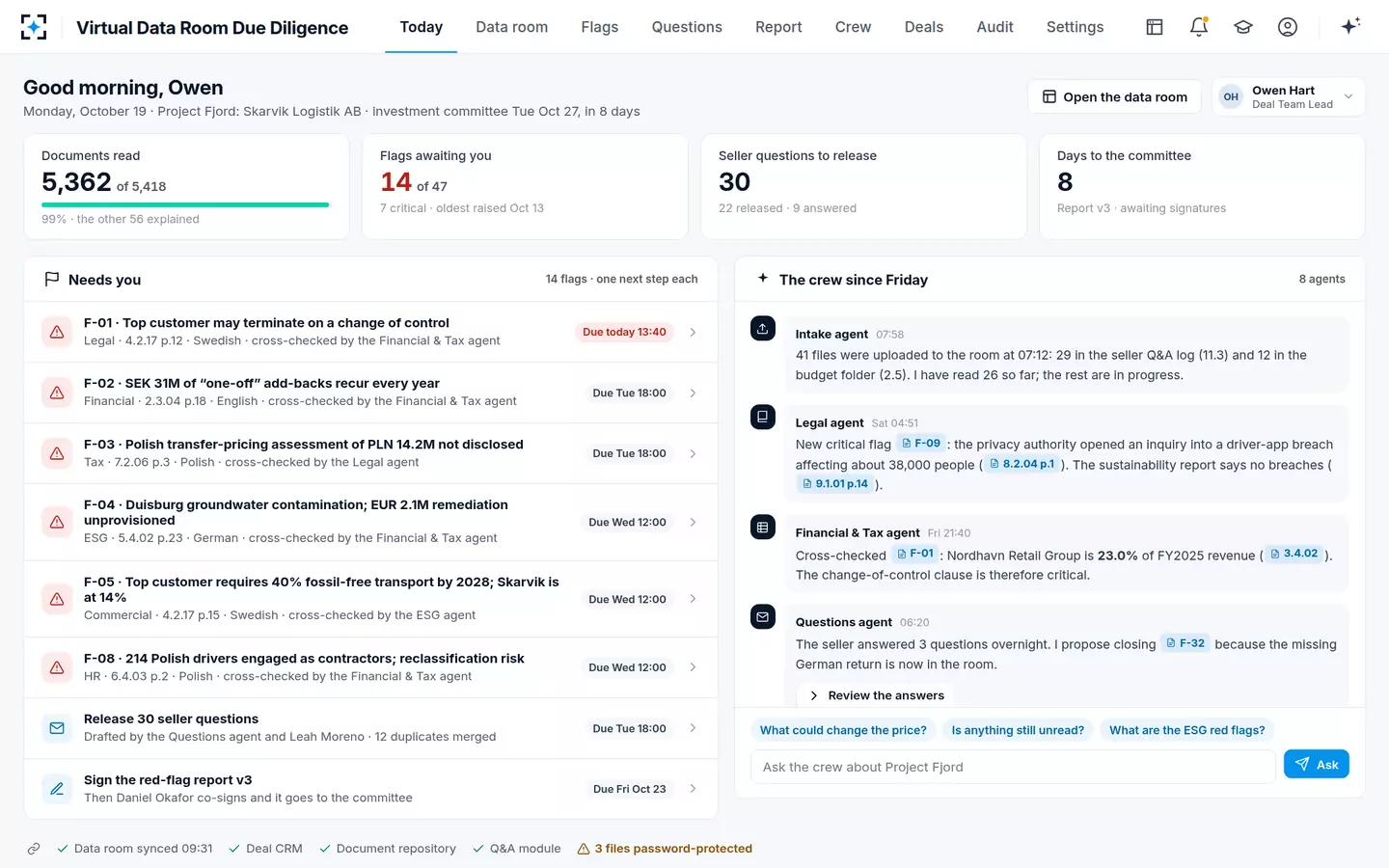
Task: Click the Flags awaiting you card
Action: pyautogui.click(x=525, y=186)
